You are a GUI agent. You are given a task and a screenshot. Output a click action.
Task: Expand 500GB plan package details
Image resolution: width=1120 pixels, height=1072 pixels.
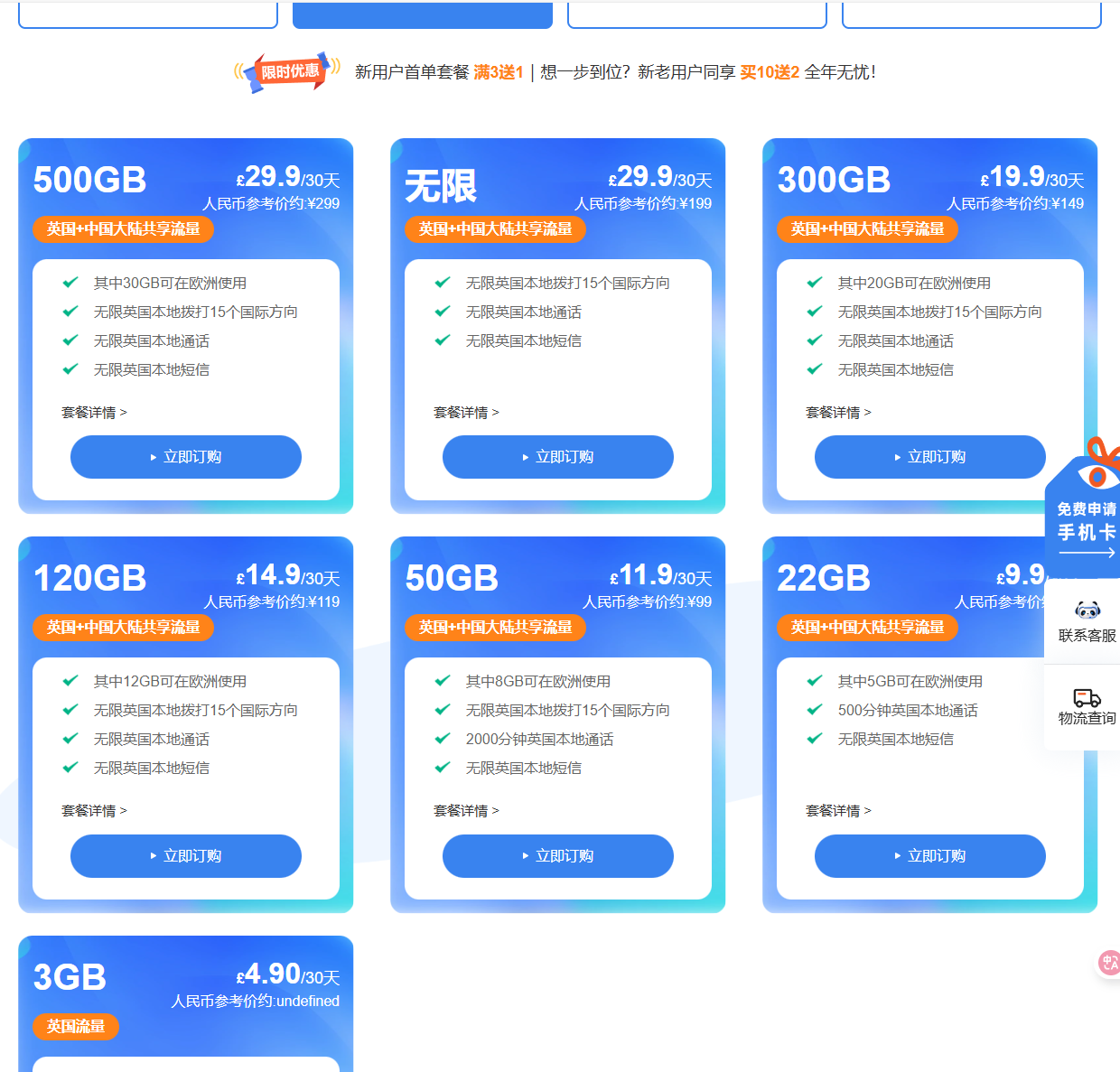coord(94,413)
